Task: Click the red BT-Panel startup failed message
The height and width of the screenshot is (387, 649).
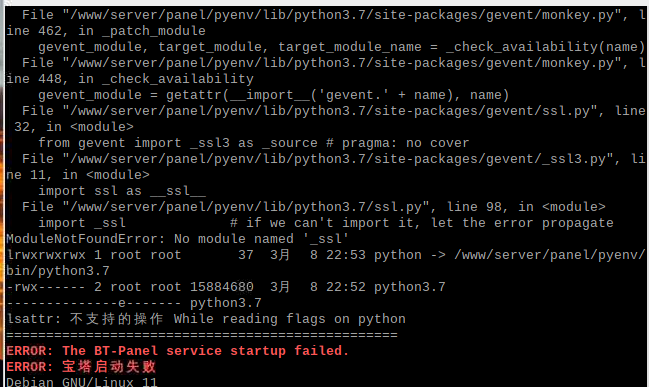Action: 178,351
